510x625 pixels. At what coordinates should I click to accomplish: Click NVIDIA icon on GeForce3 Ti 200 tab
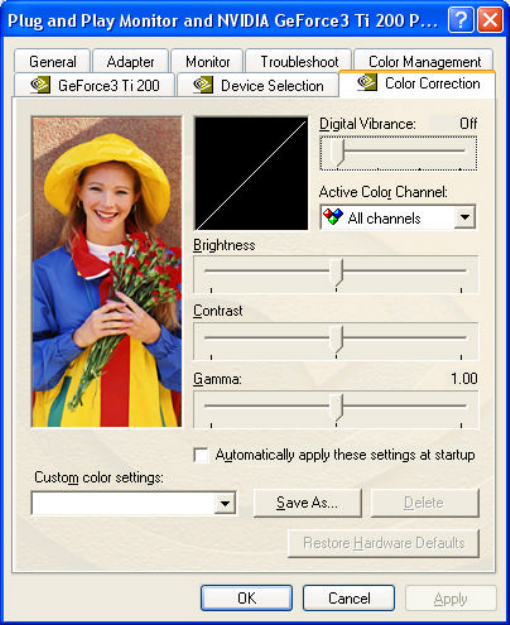coord(40,85)
